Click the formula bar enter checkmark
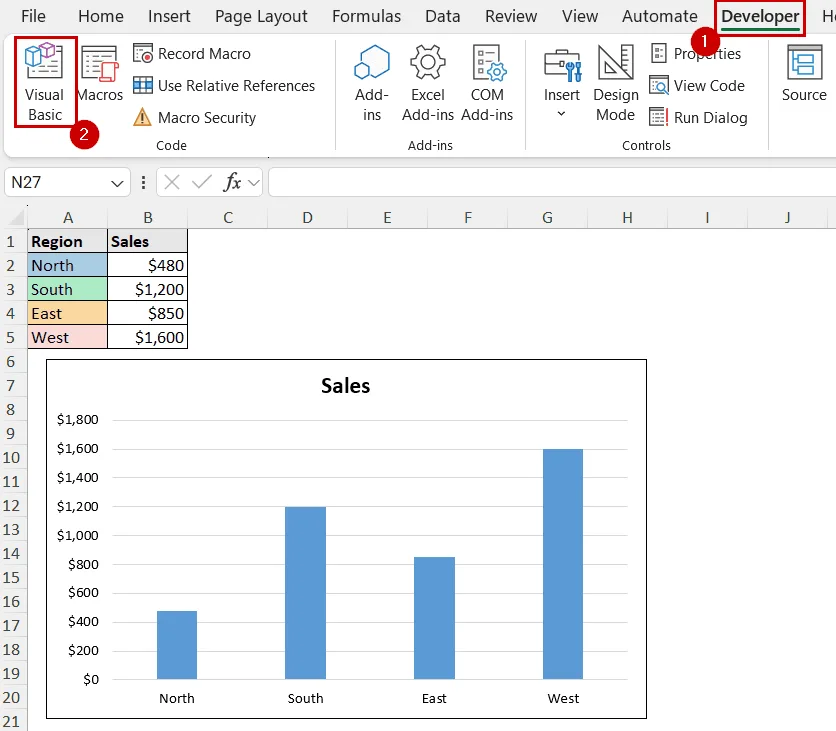836x731 pixels. click(202, 182)
